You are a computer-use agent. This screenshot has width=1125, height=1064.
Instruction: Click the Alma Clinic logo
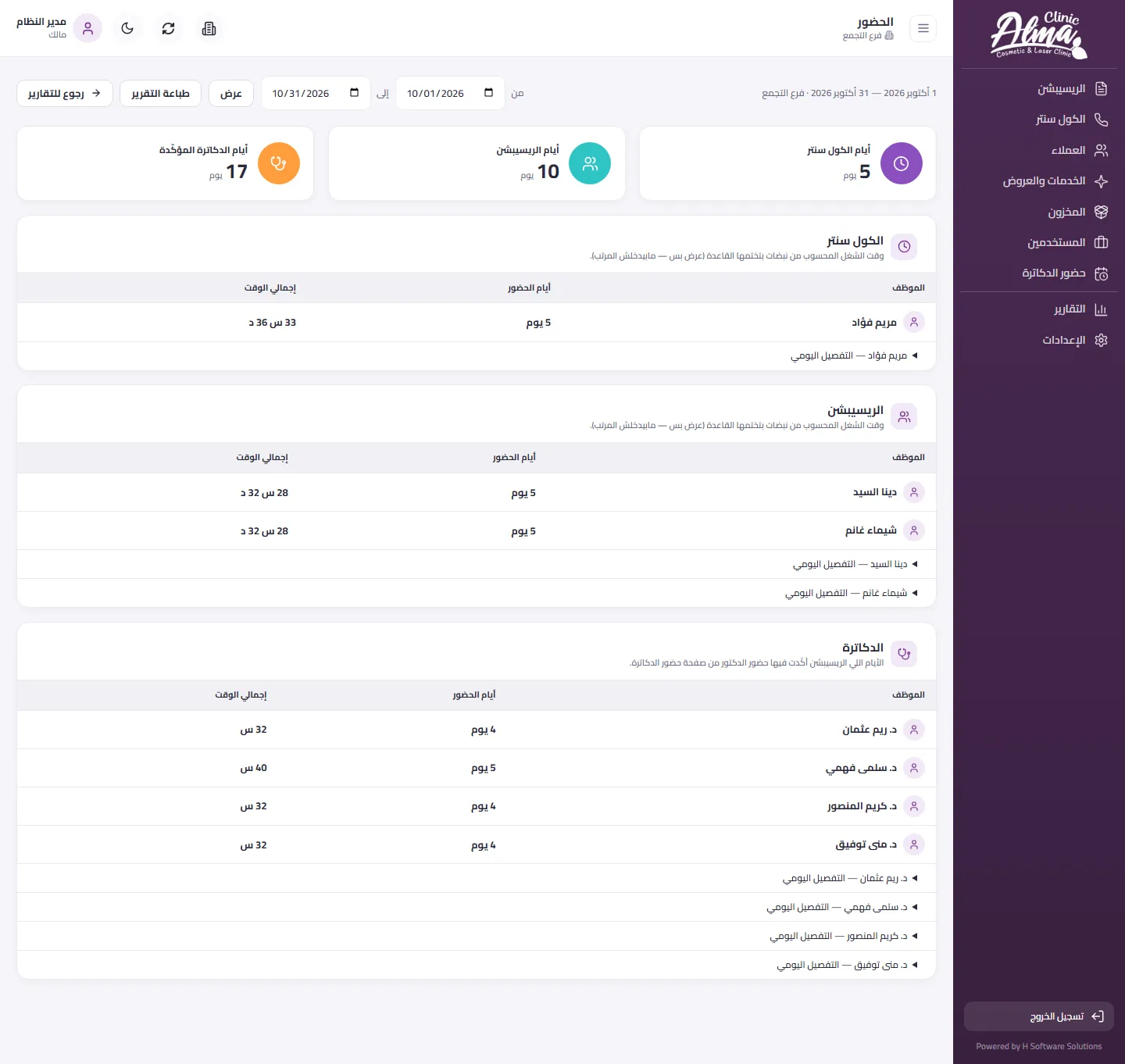pos(1038,35)
